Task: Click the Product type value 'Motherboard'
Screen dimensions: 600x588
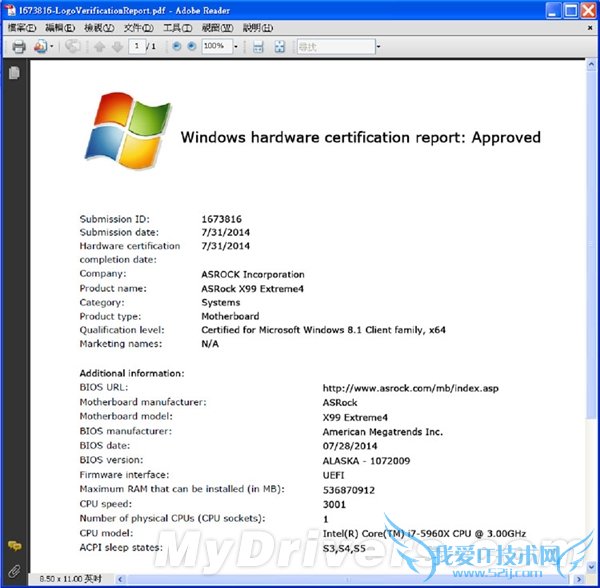Action: [230, 316]
